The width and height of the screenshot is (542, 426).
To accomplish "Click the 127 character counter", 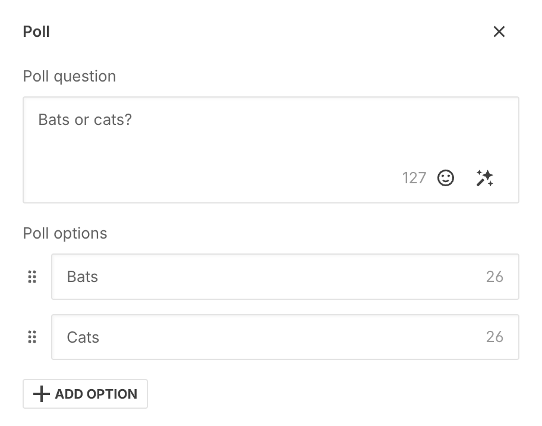I will coord(414,178).
